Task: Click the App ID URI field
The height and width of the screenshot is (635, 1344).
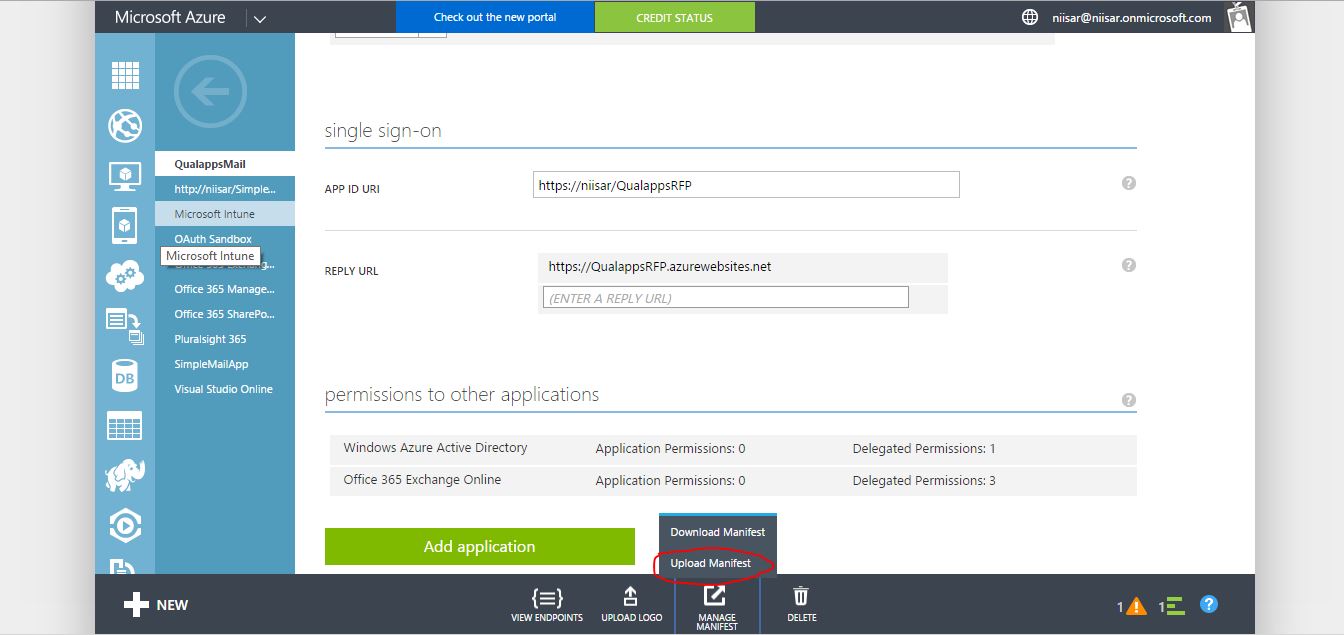Action: coord(746,185)
